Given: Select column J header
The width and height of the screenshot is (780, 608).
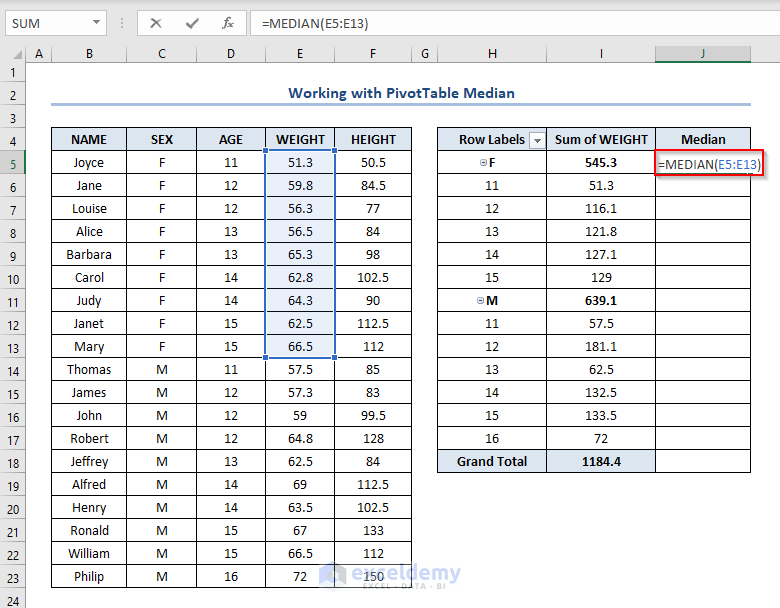Looking at the screenshot, I should click(x=702, y=54).
